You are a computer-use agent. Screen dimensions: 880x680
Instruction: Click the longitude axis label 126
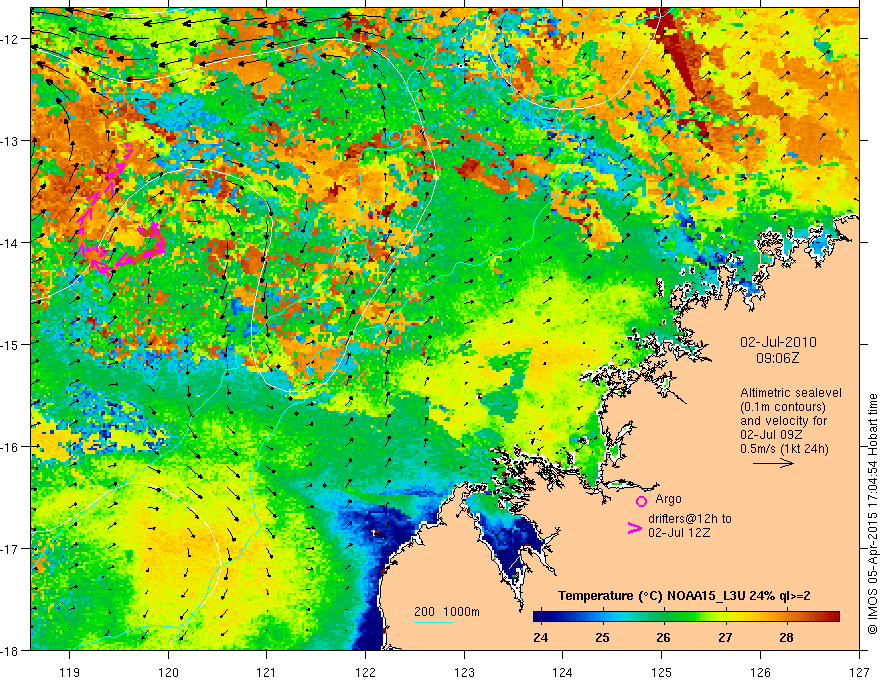[x=760, y=672]
